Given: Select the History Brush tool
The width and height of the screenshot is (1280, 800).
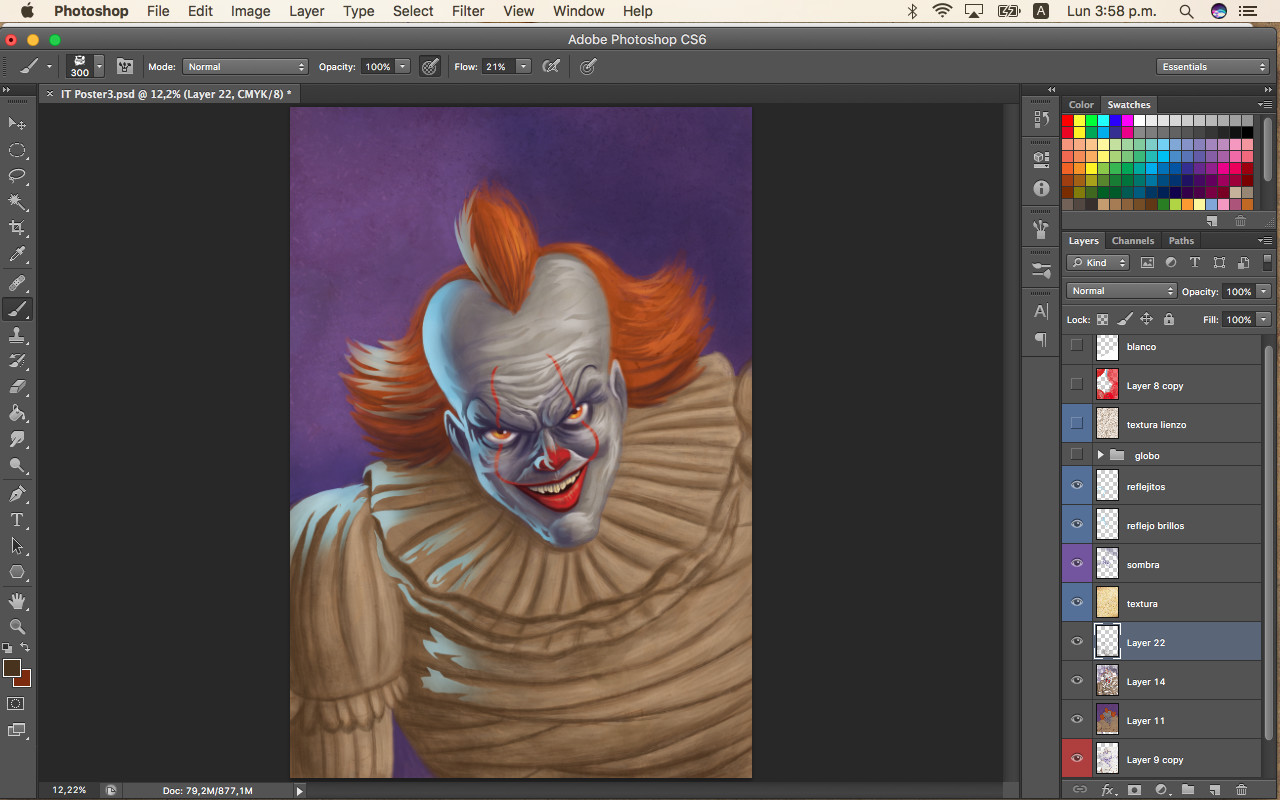Looking at the screenshot, I should pos(17,361).
